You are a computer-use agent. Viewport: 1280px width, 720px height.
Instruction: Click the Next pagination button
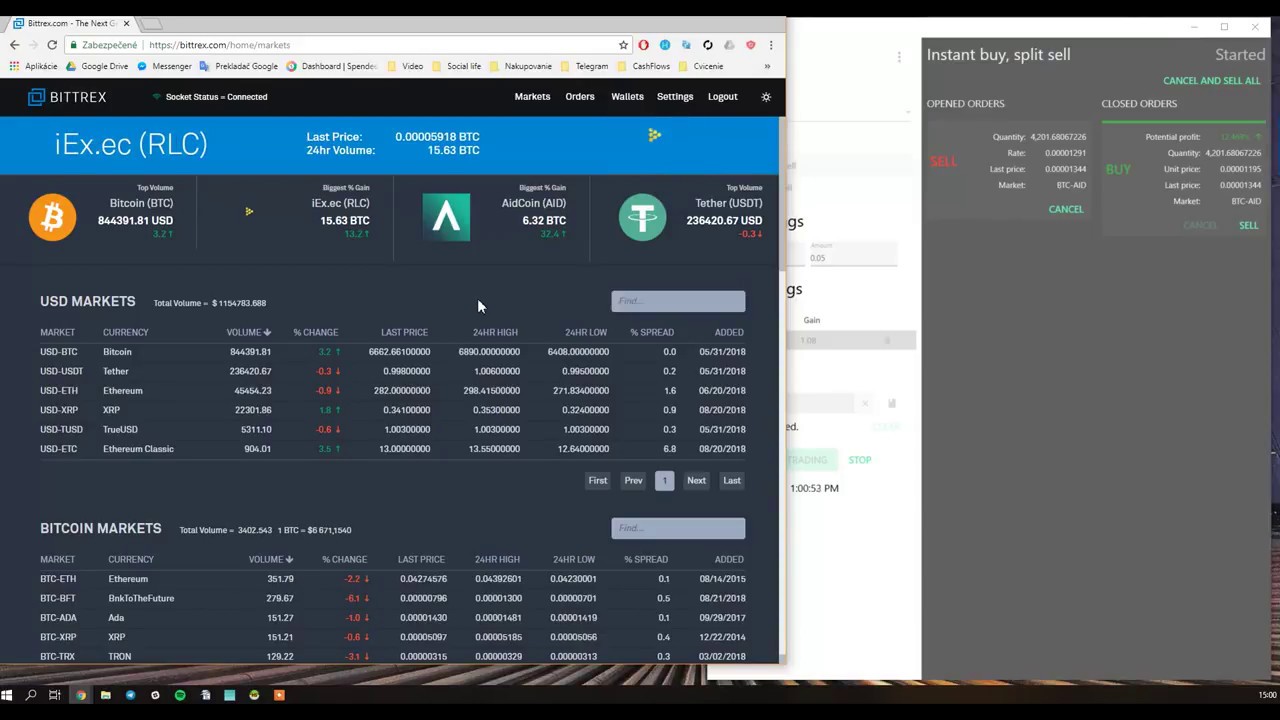696,481
